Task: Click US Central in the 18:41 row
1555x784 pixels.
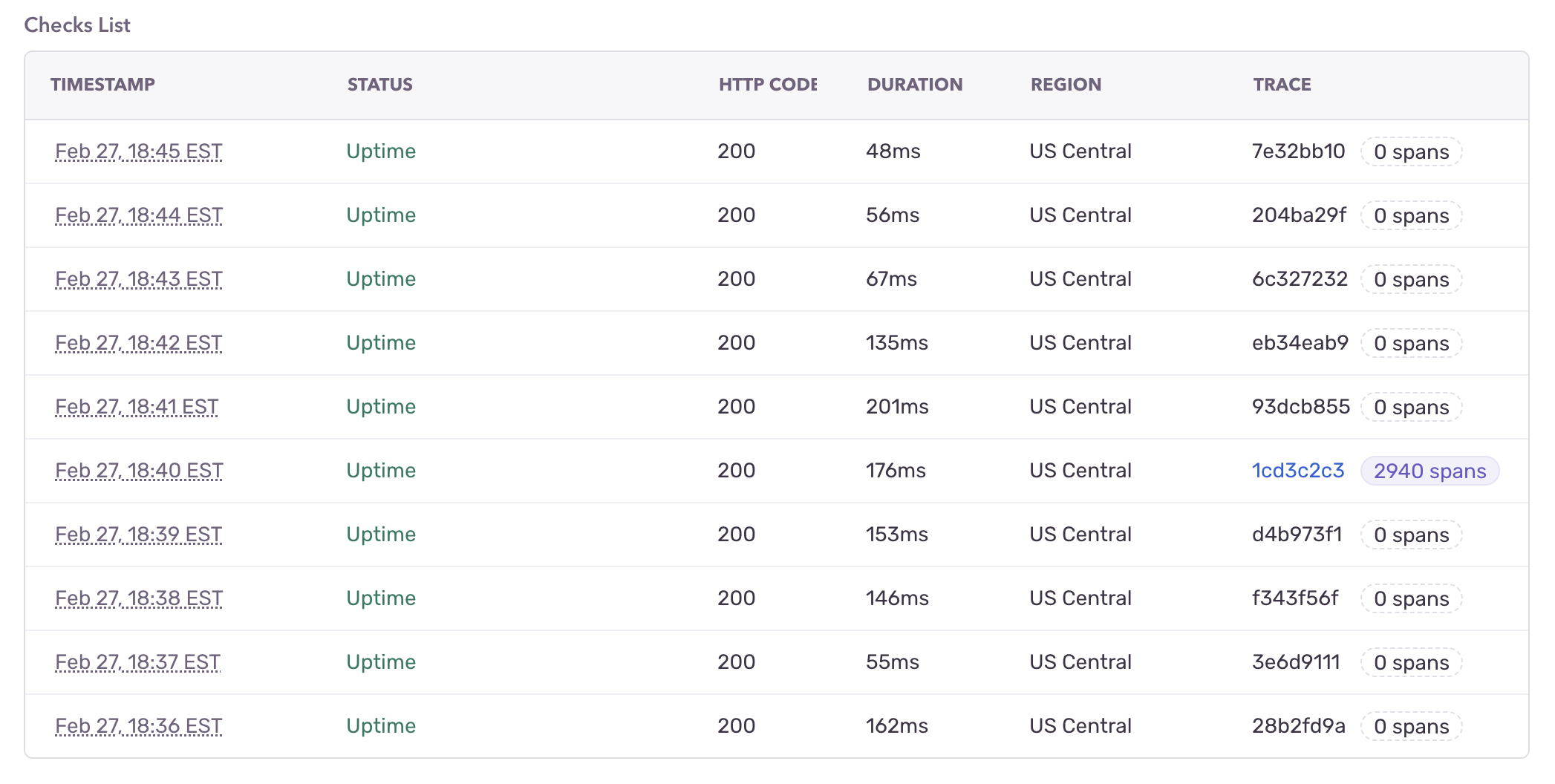Action: [x=1080, y=407]
